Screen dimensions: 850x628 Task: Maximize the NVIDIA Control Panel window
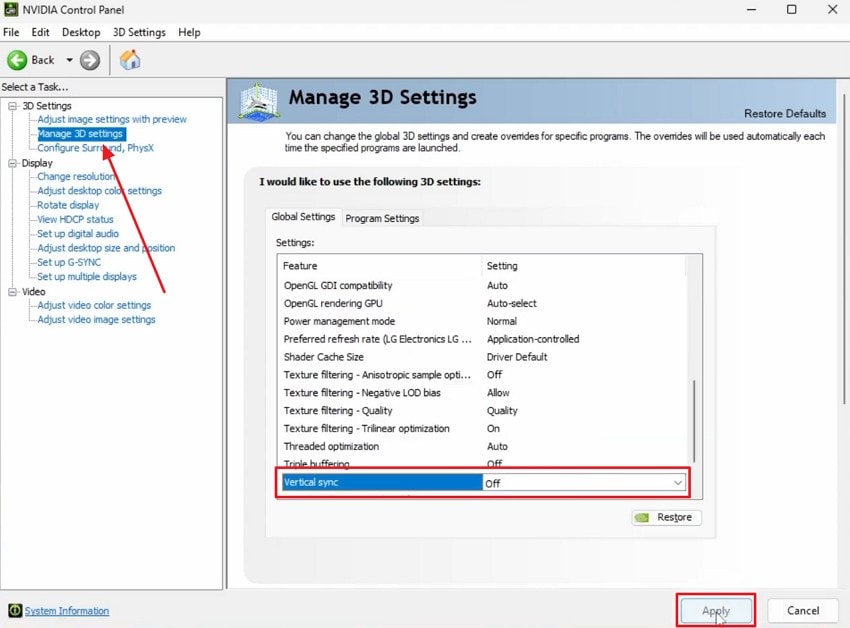(x=791, y=10)
